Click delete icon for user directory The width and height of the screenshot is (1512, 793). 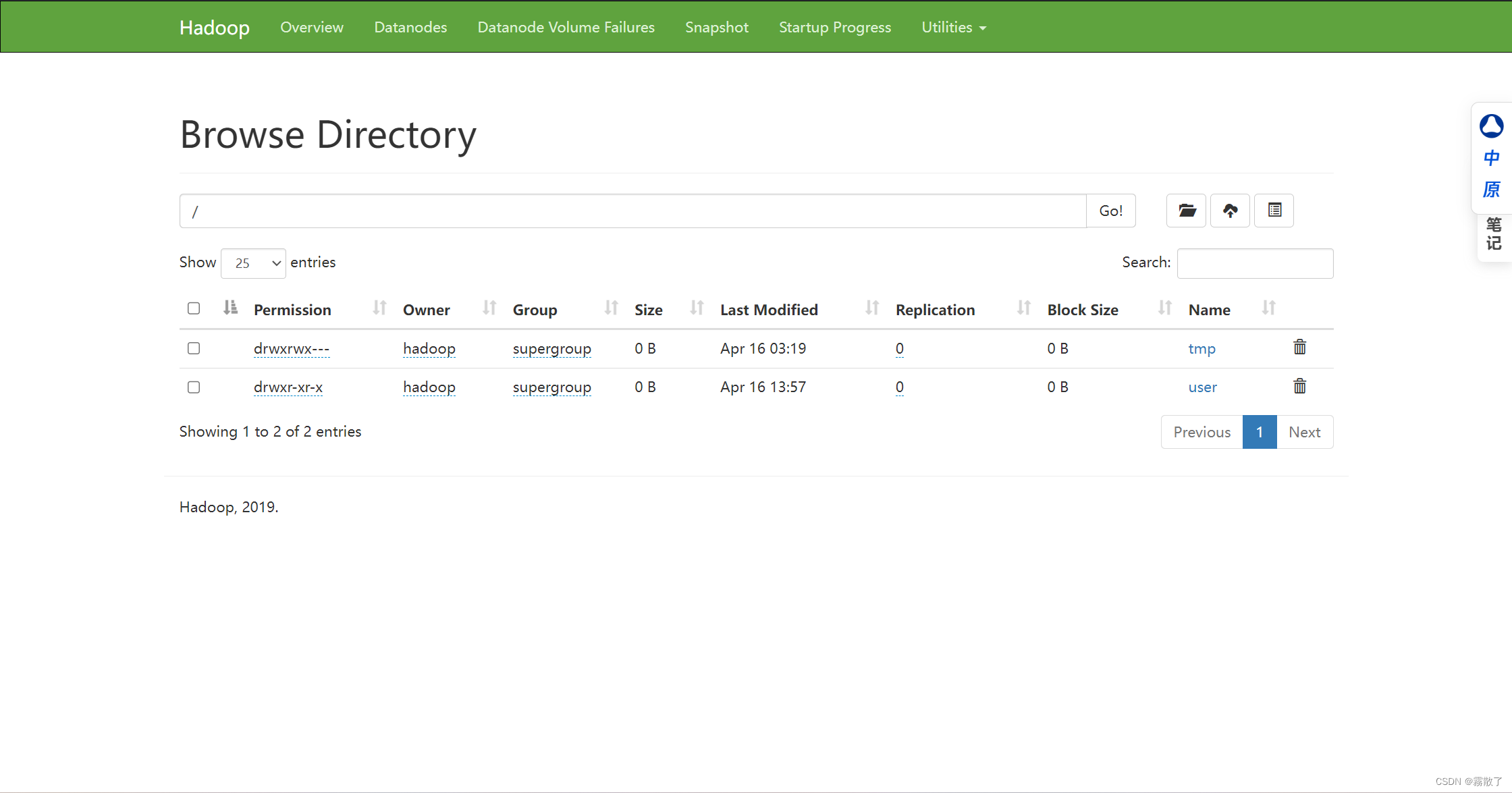[x=1299, y=386]
